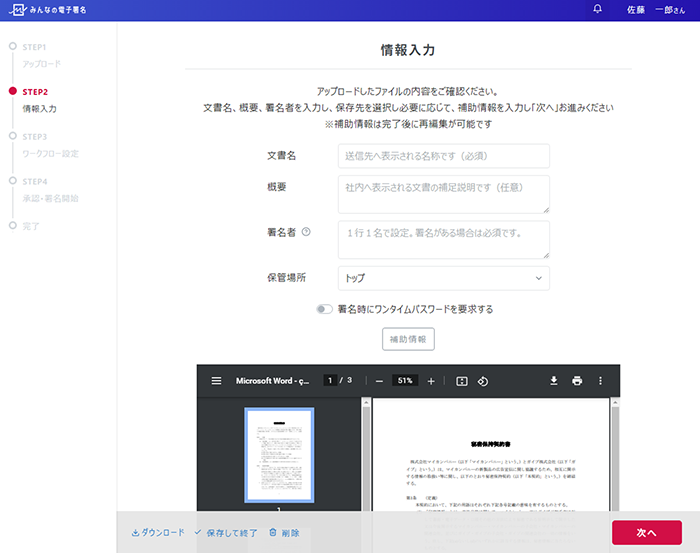Viewport: 700px width, 553px height.
Task: Click into the 文書名 input field
Action: point(444,156)
